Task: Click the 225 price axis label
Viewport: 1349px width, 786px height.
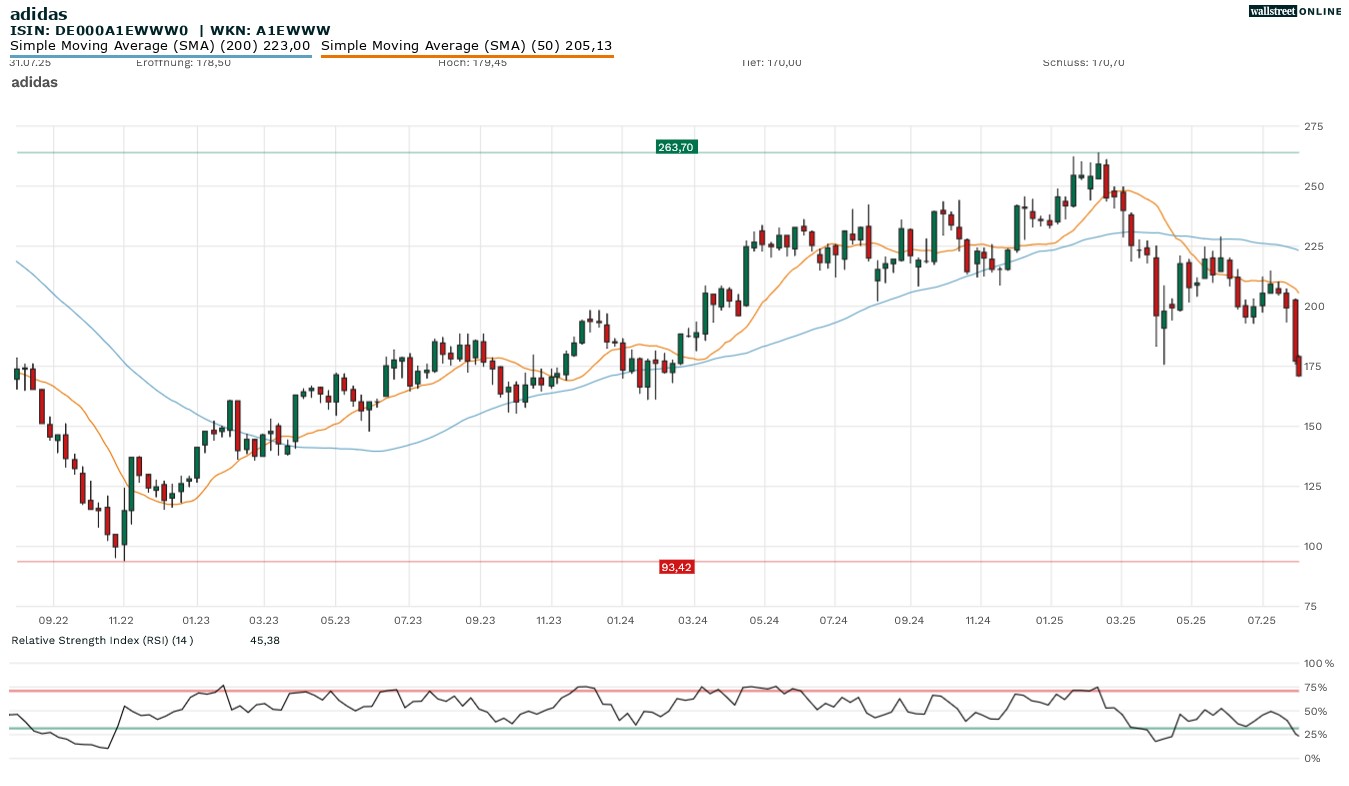Action: pos(1313,246)
